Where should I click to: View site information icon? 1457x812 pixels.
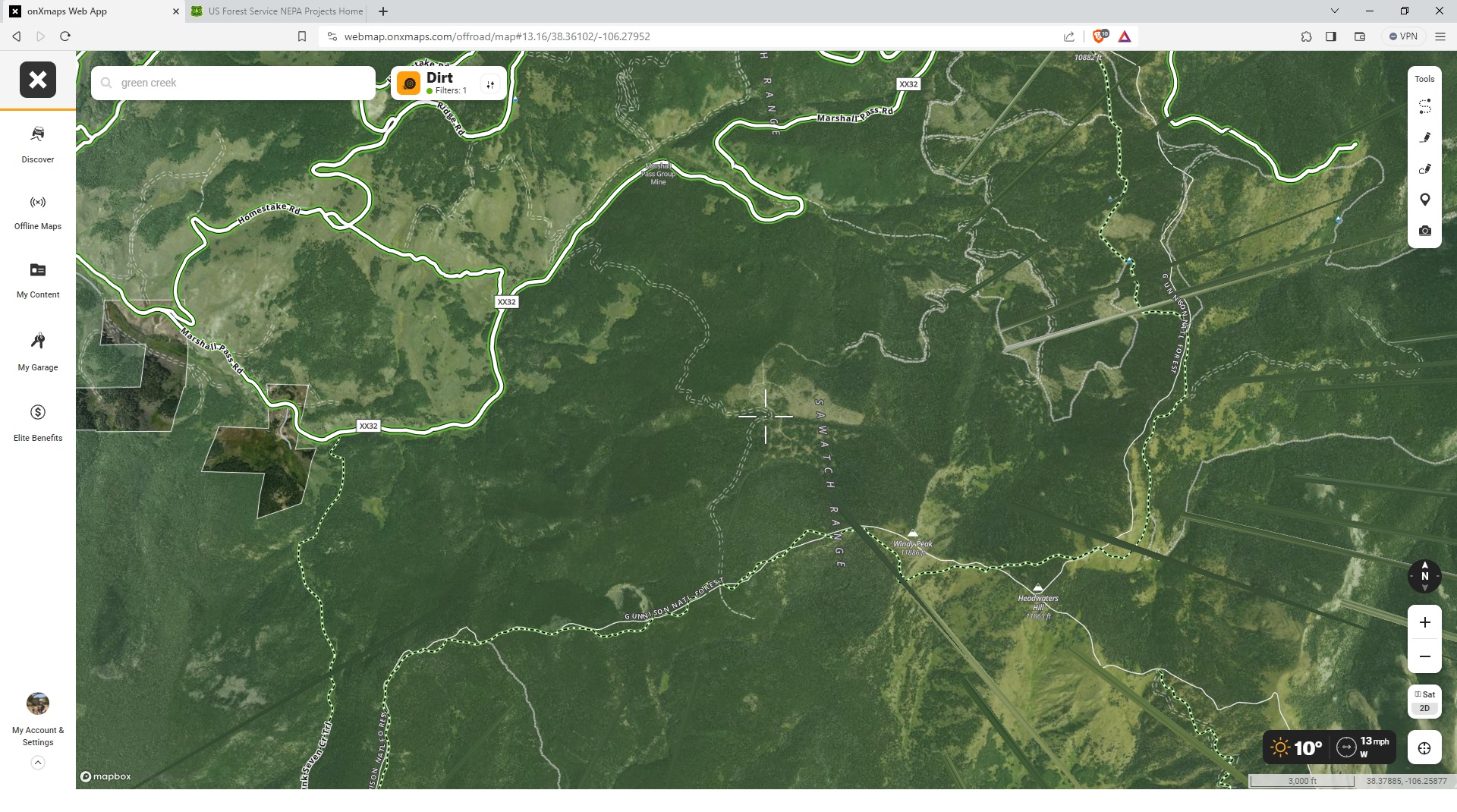[x=332, y=36]
